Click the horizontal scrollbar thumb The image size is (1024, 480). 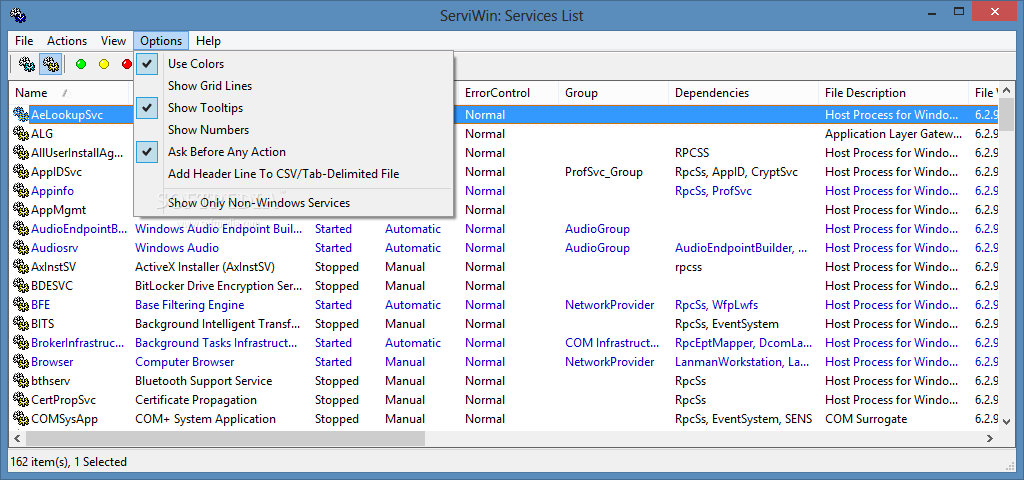point(223,439)
